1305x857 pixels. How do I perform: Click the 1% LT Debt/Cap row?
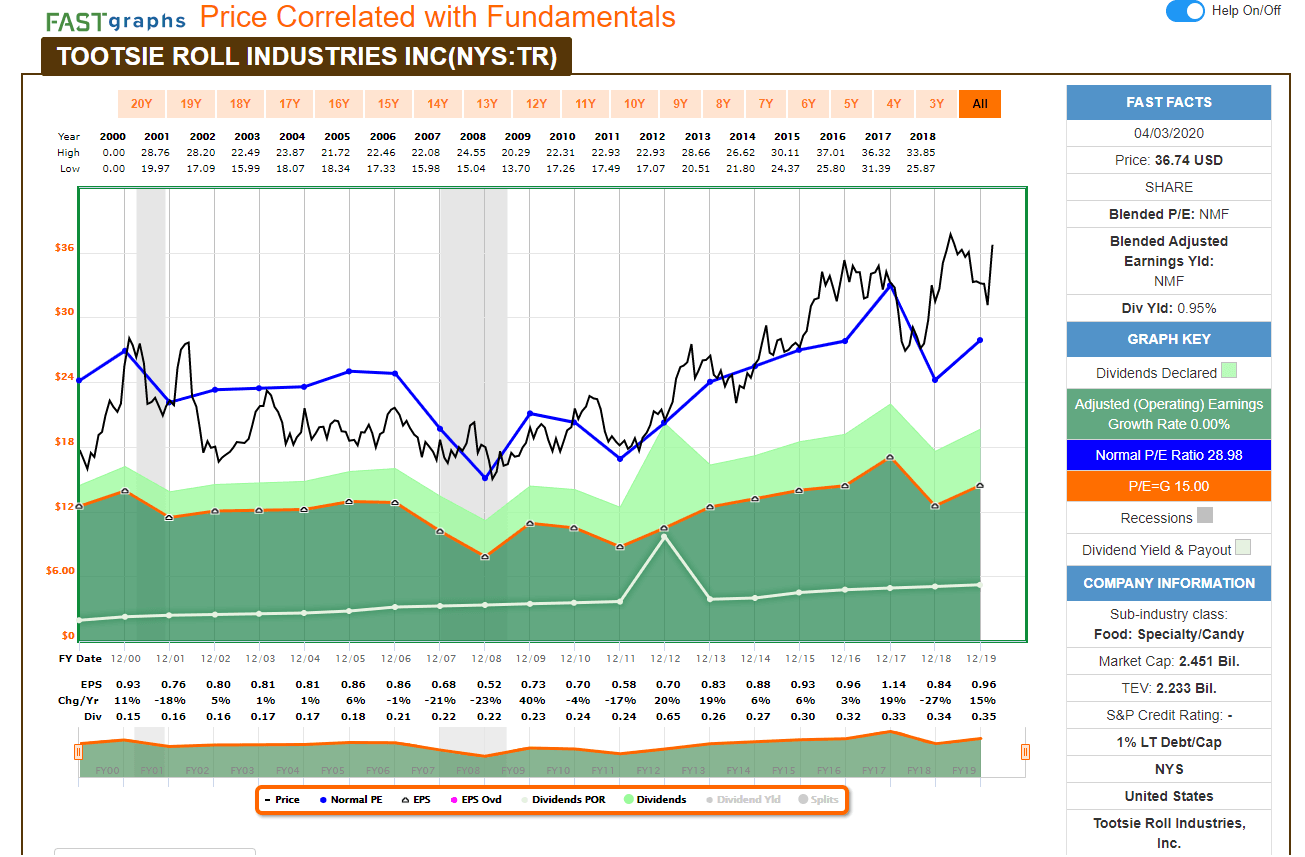point(1169,742)
